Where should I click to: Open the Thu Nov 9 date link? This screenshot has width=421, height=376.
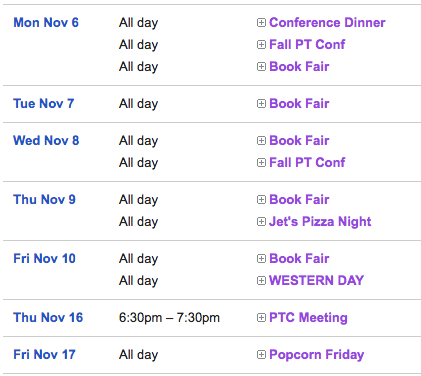pos(45,200)
